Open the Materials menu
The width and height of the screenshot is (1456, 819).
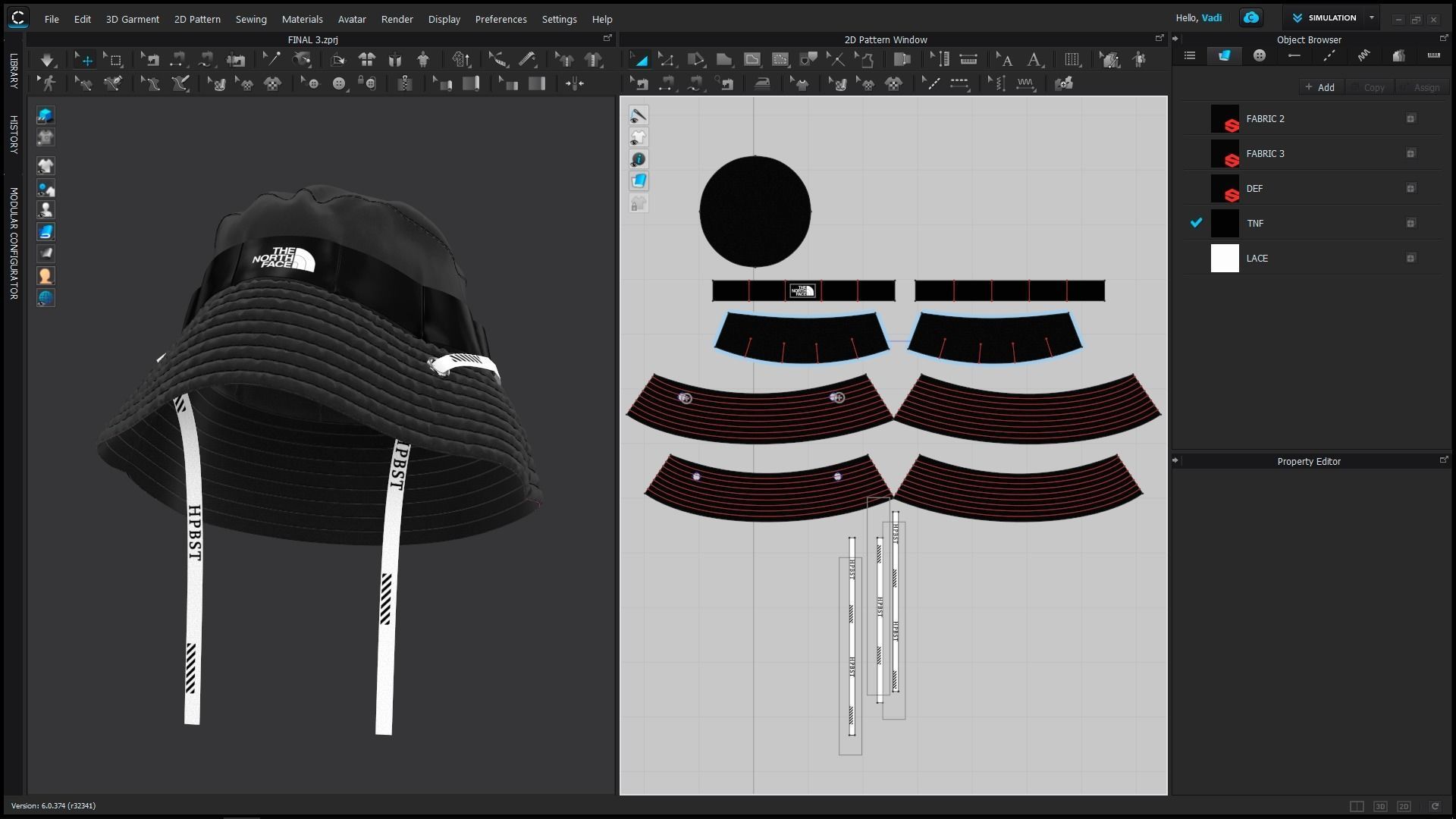click(302, 19)
